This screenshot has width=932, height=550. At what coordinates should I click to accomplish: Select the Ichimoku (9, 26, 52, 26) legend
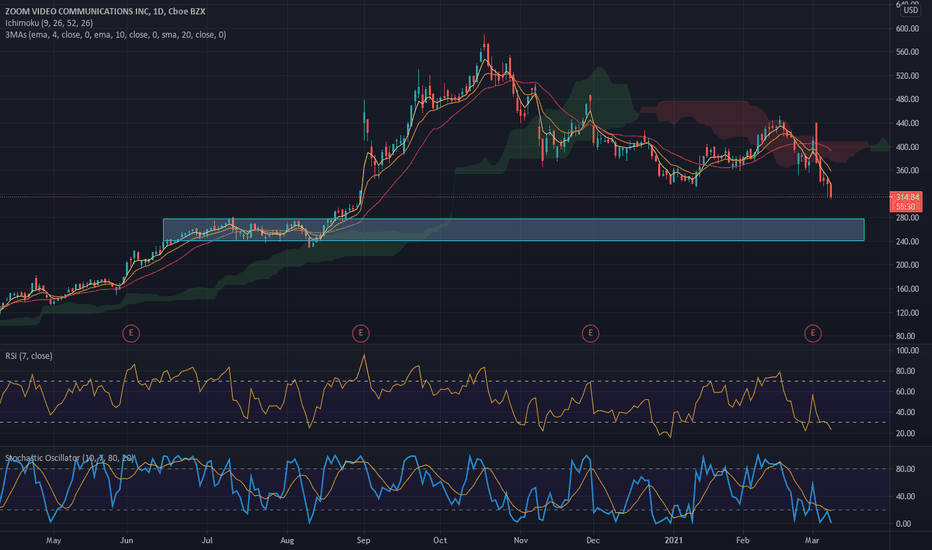(x=49, y=23)
